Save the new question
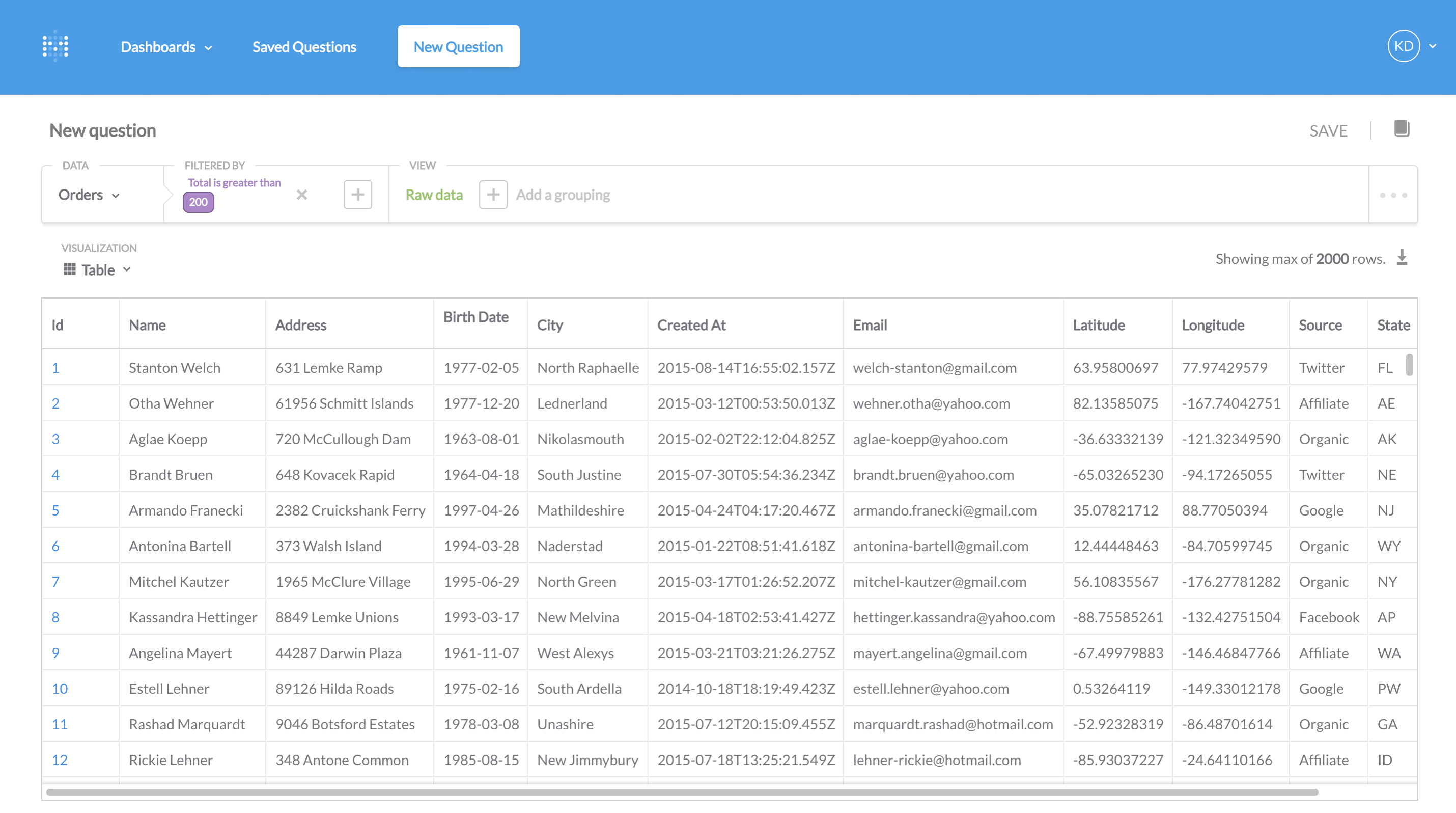This screenshot has height=813, width=1456. point(1328,130)
